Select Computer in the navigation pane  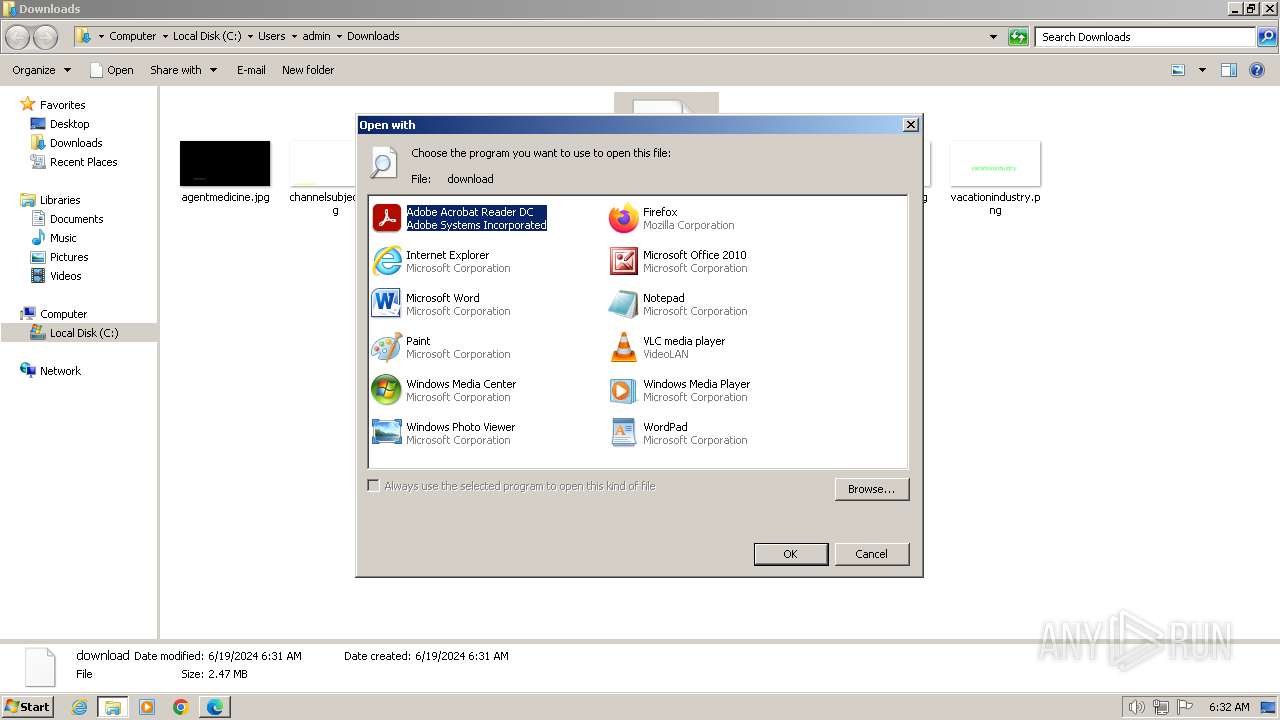click(x=63, y=314)
